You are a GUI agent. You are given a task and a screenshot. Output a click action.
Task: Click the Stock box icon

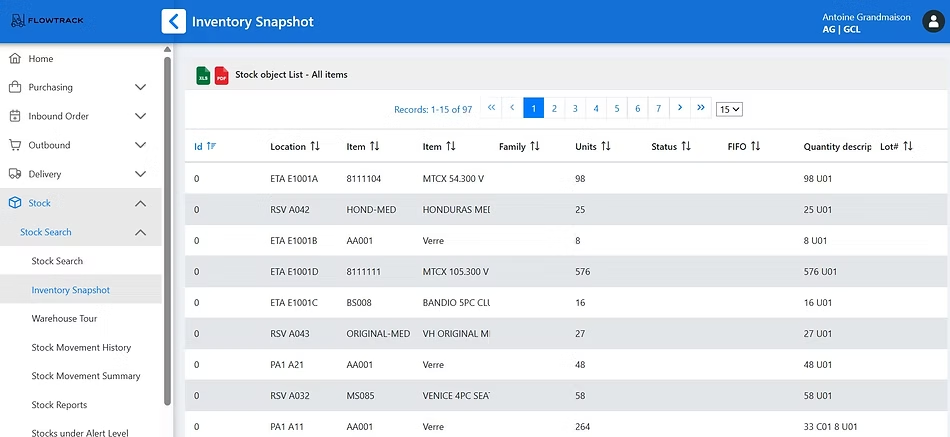(15, 203)
